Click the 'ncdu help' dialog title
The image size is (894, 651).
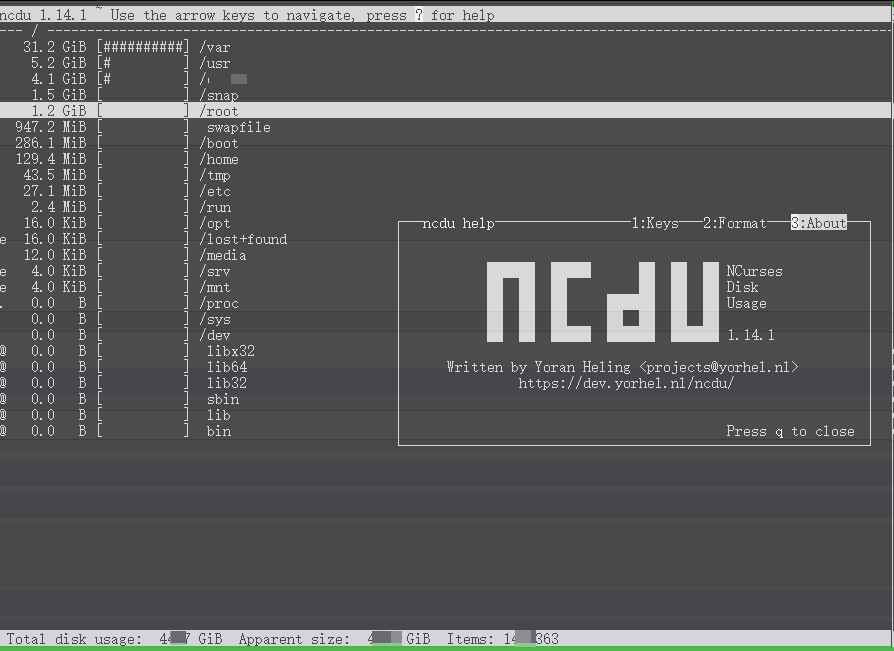[458, 223]
